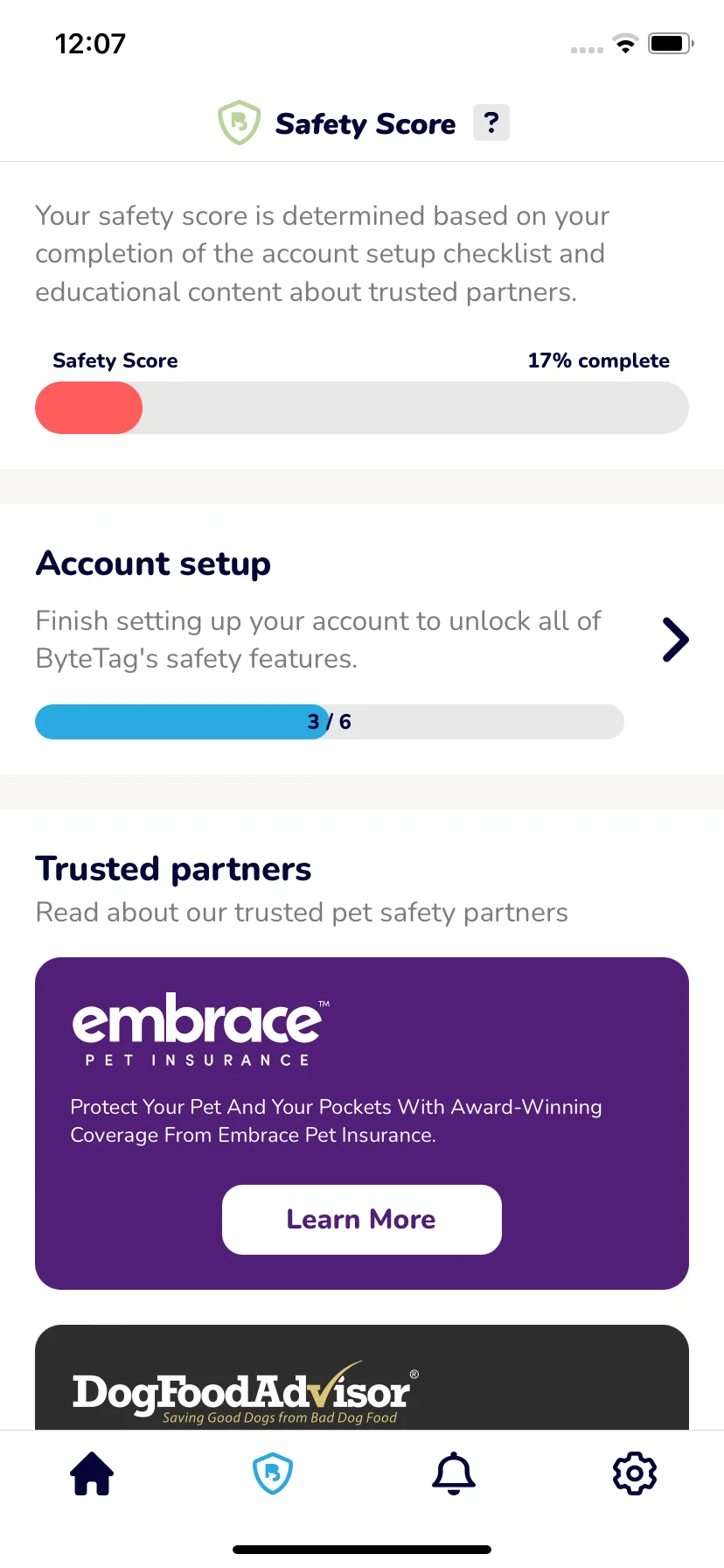Tap the Trusted partners heading

coord(173,869)
